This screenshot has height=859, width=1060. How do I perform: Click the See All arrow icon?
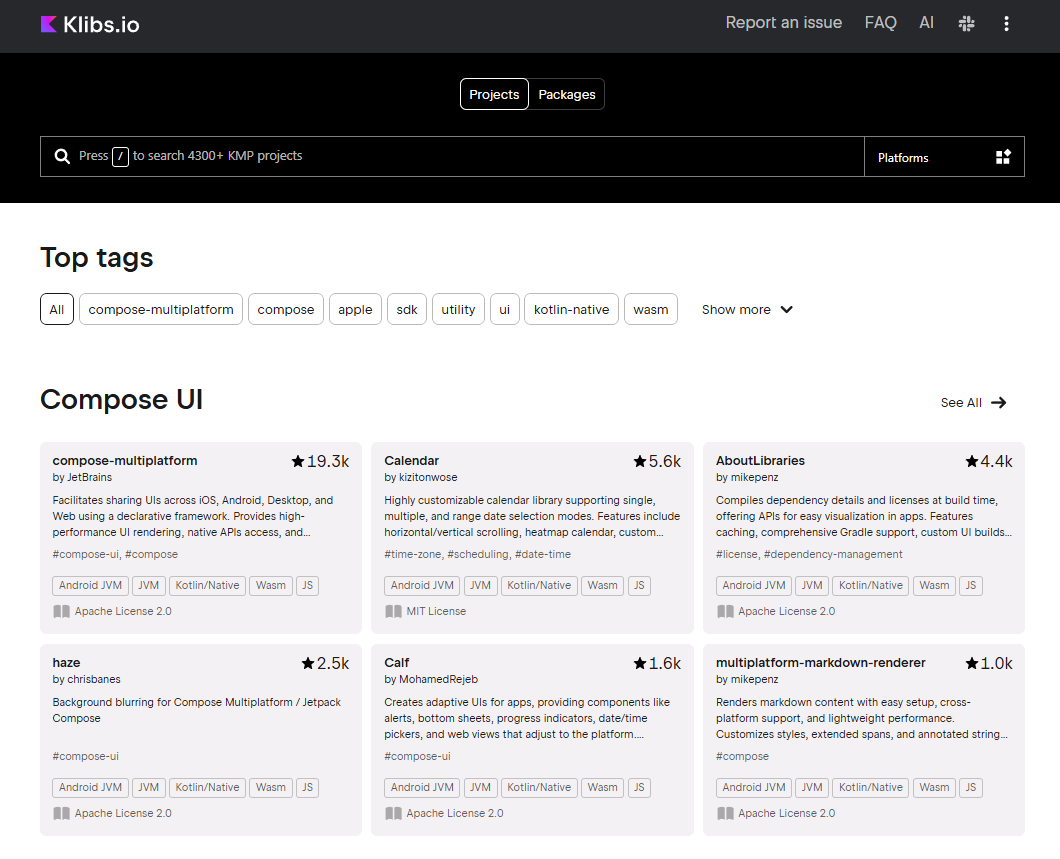point(998,403)
